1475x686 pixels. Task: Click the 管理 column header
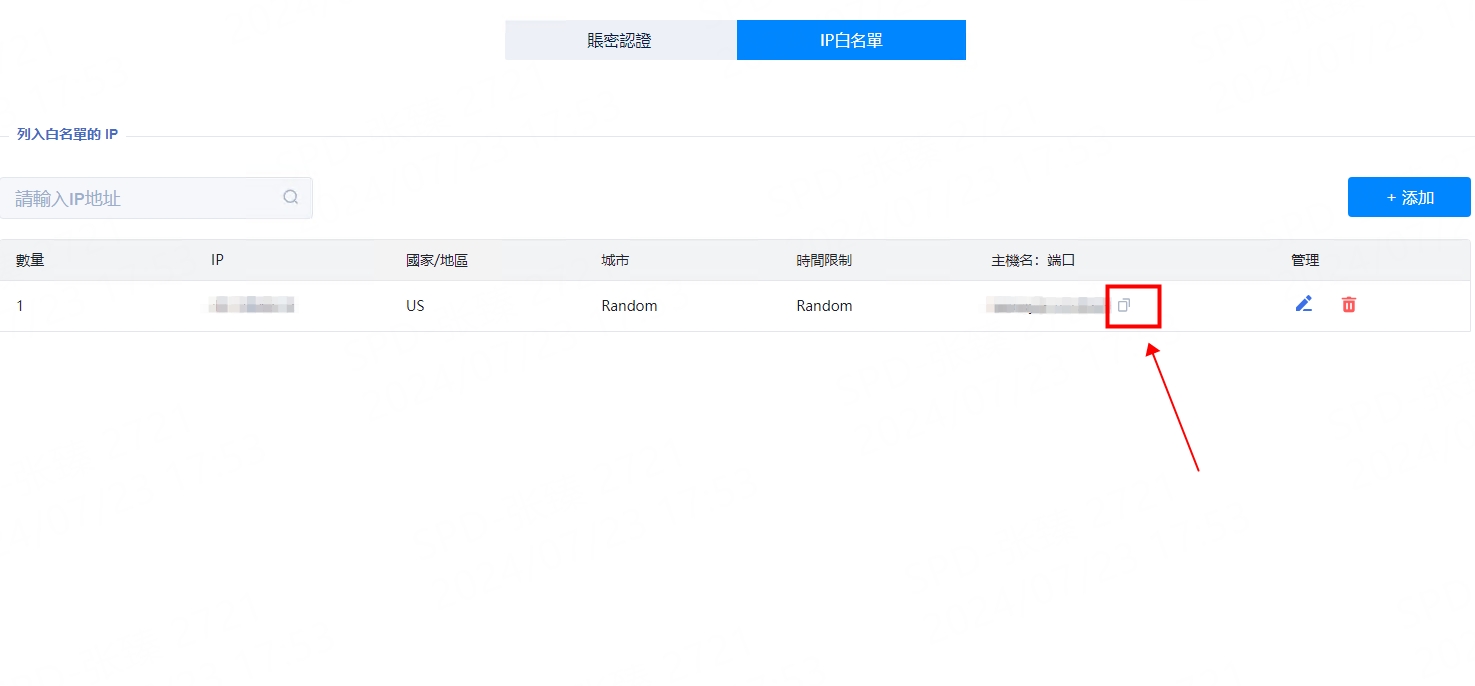[x=1305, y=260]
